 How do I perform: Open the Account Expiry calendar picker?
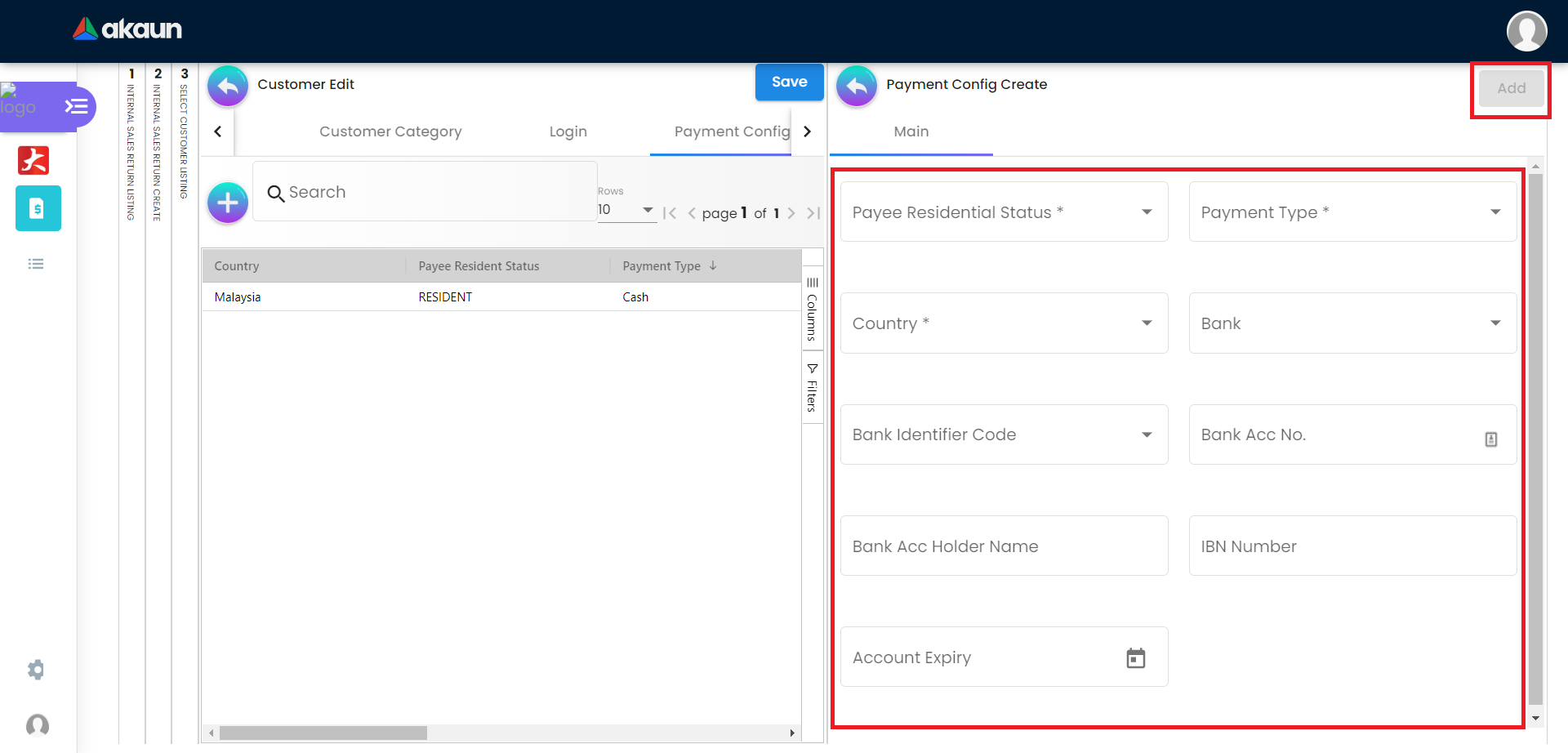1135,657
